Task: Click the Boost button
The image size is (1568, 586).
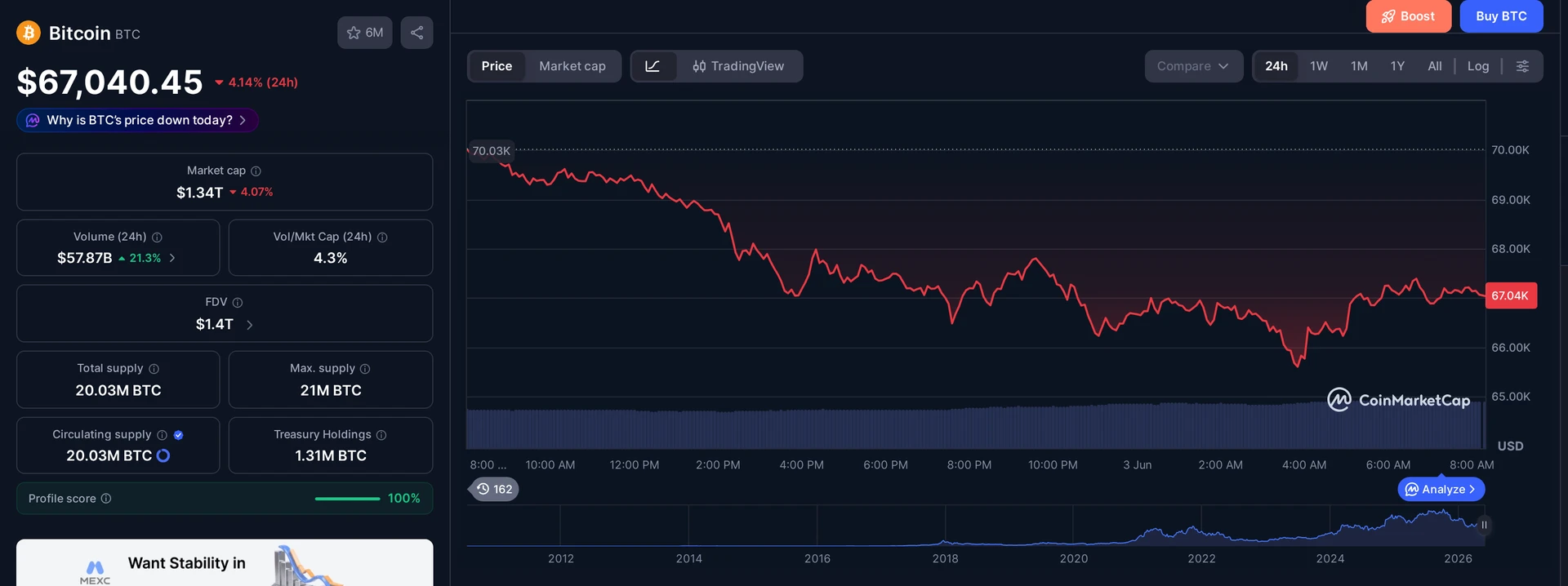Action: 1409,16
